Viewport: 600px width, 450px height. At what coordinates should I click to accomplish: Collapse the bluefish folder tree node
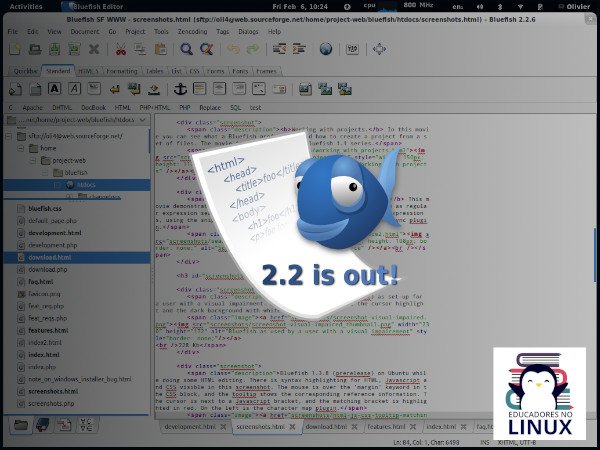tap(45, 173)
